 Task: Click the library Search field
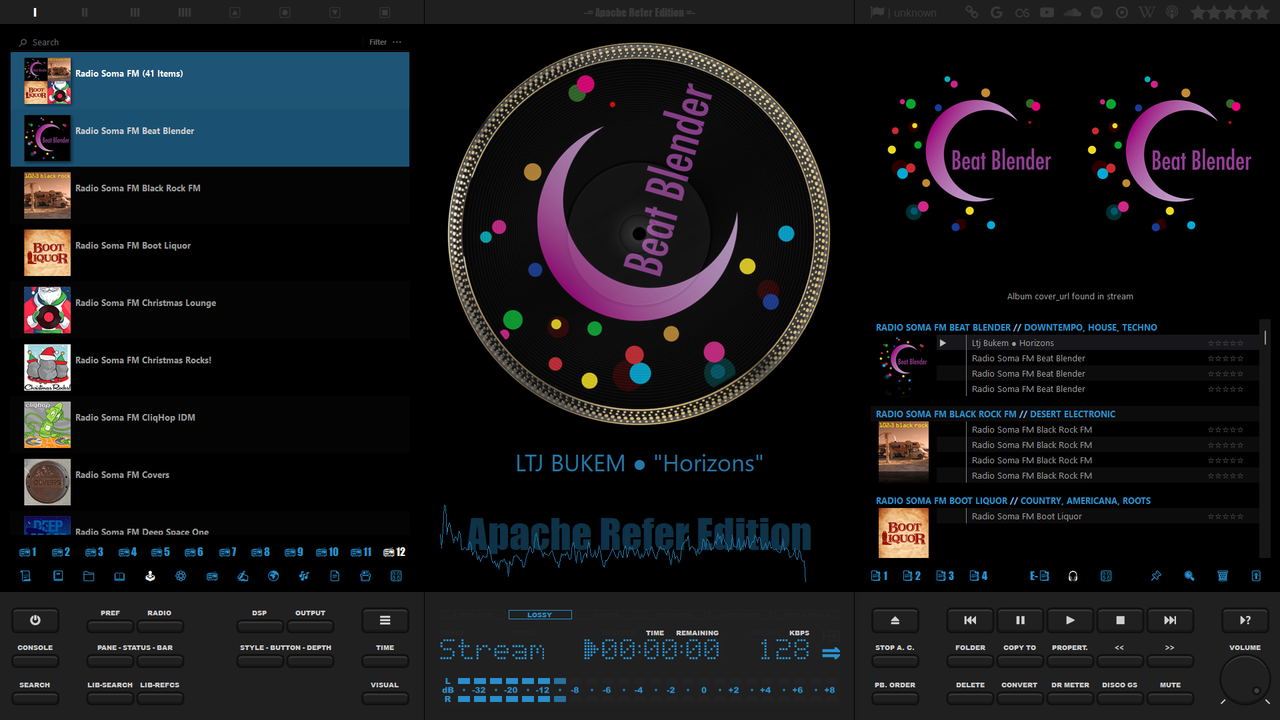click(190, 42)
